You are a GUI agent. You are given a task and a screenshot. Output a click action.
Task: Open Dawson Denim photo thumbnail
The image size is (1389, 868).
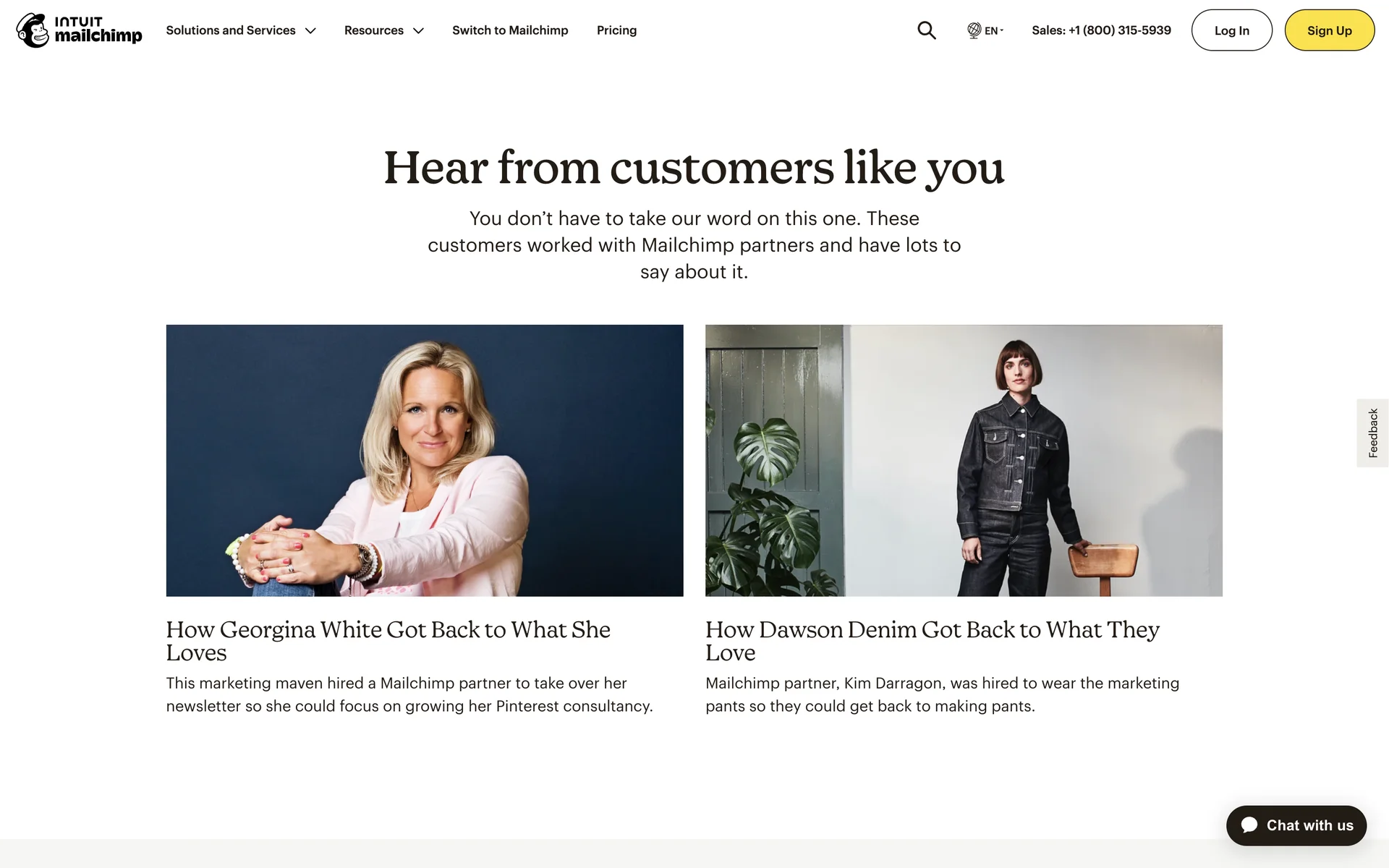[964, 460]
